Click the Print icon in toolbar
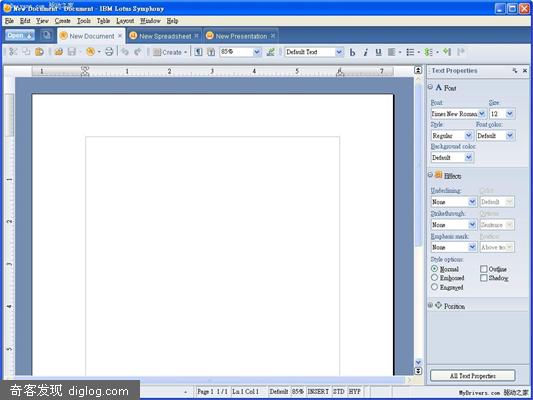This screenshot has width=533, height=400. (x=109, y=52)
